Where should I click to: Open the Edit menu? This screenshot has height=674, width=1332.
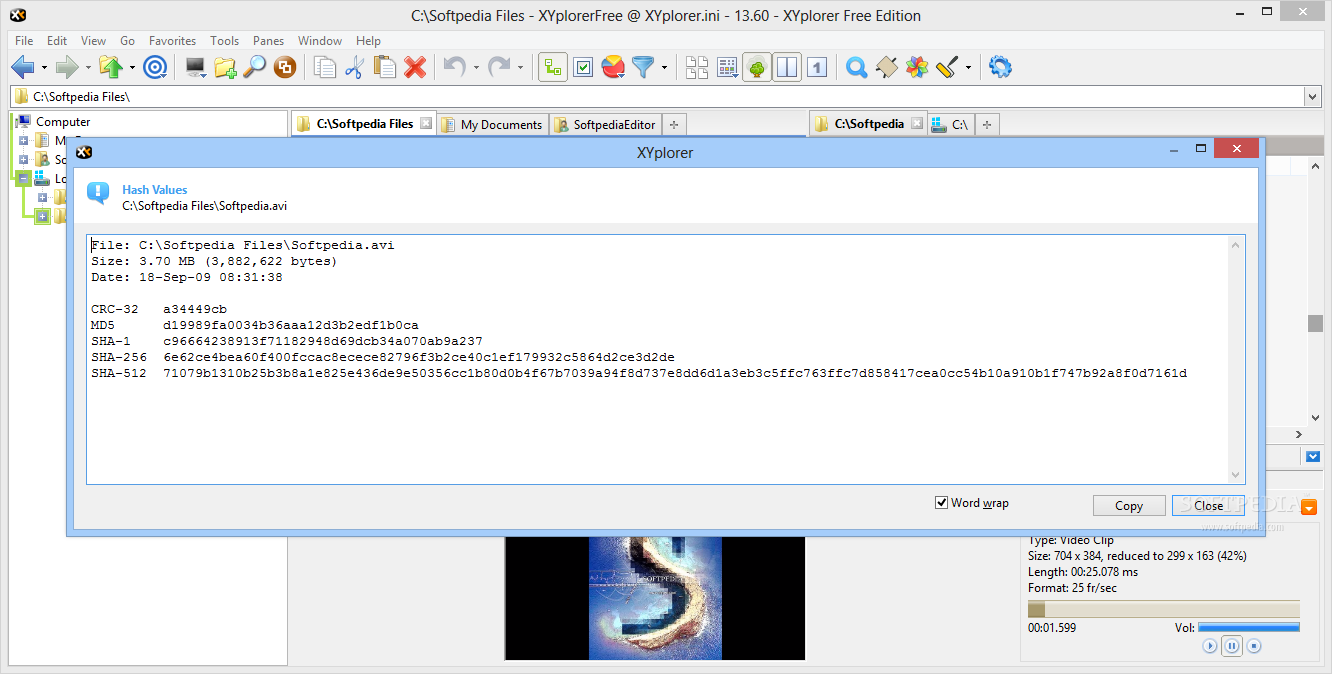pos(57,41)
